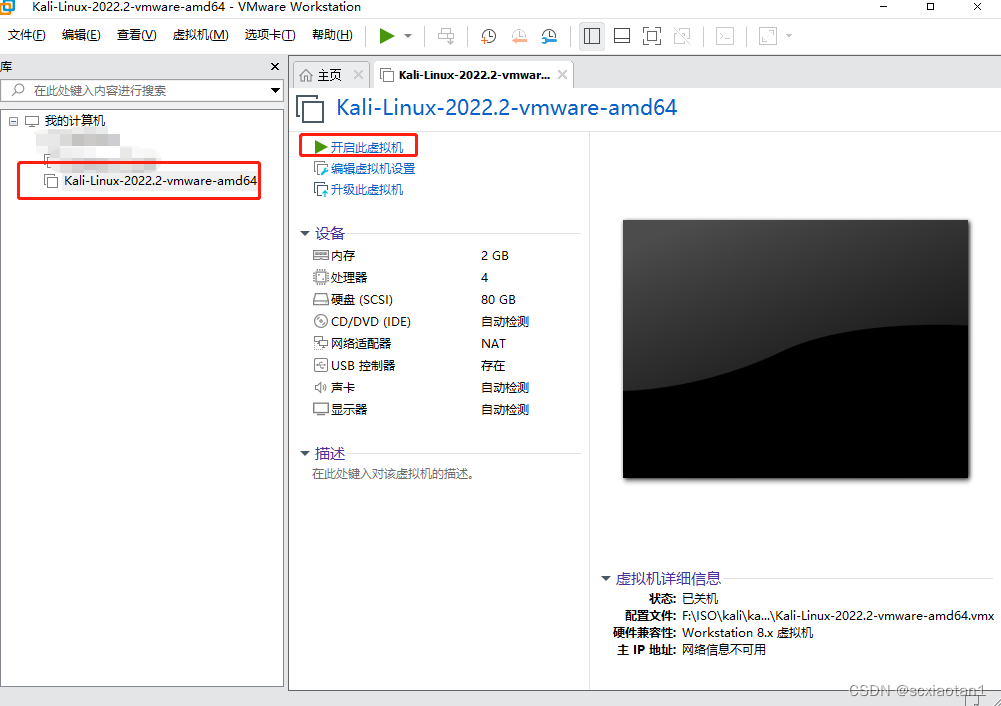
Task: Toggle the thumbnail bar view icon
Action: point(622,36)
